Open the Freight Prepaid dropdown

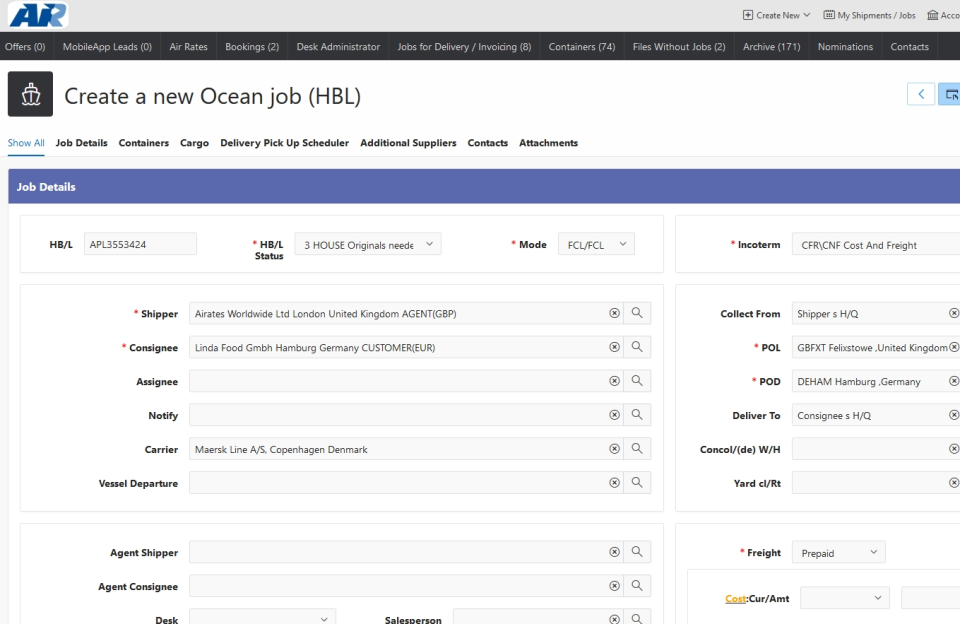click(x=839, y=551)
